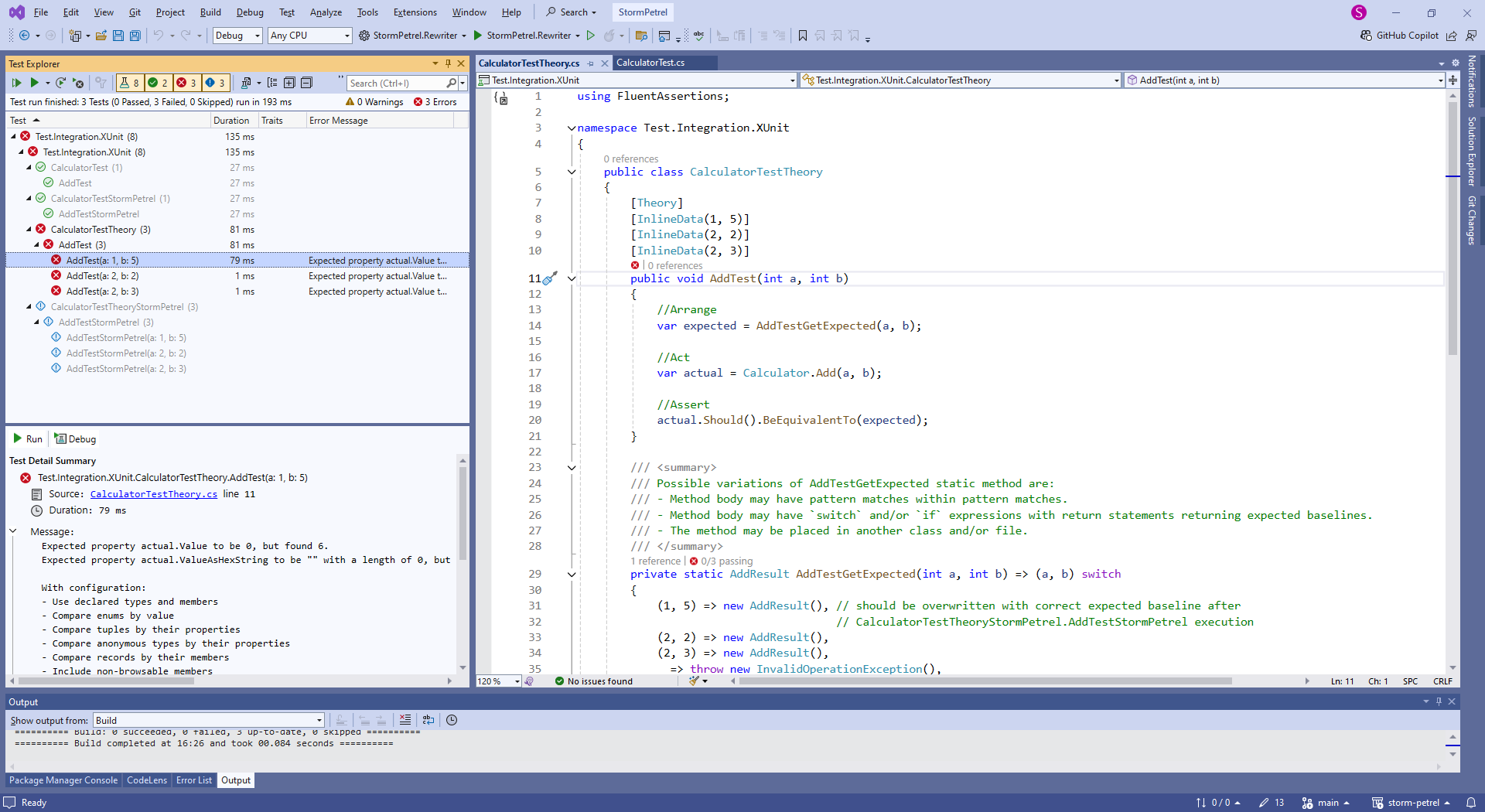Viewport: 1485px width, 812px height.
Task: Open the Git branch main selector
Action: pyautogui.click(x=1326, y=803)
